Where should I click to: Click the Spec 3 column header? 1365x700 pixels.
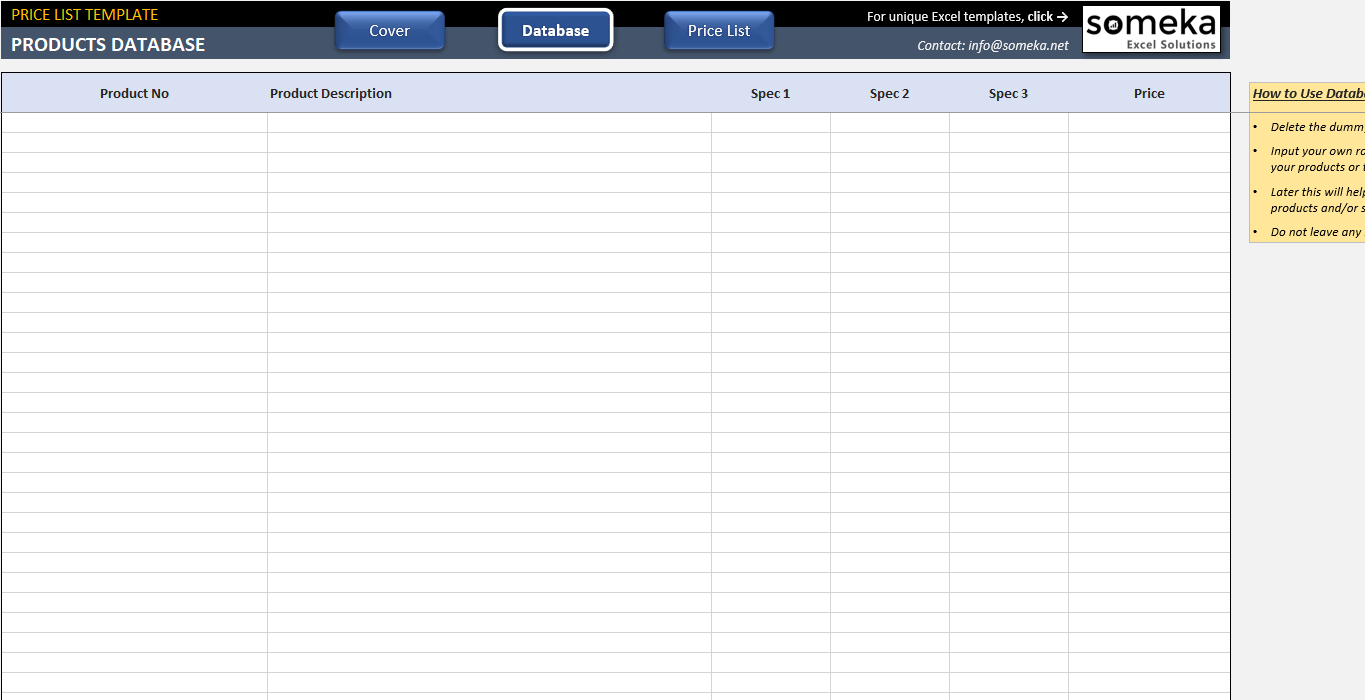click(x=1008, y=93)
